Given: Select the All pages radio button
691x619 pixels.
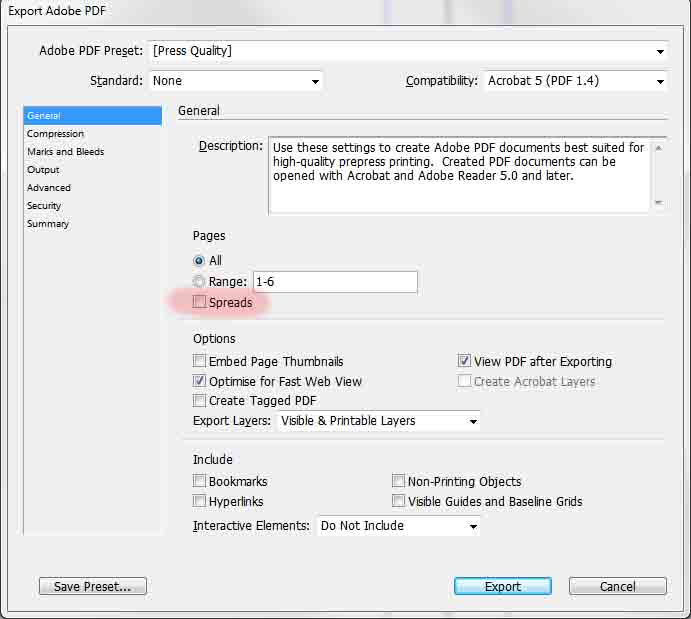Looking at the screenshot, I should 199,261.
